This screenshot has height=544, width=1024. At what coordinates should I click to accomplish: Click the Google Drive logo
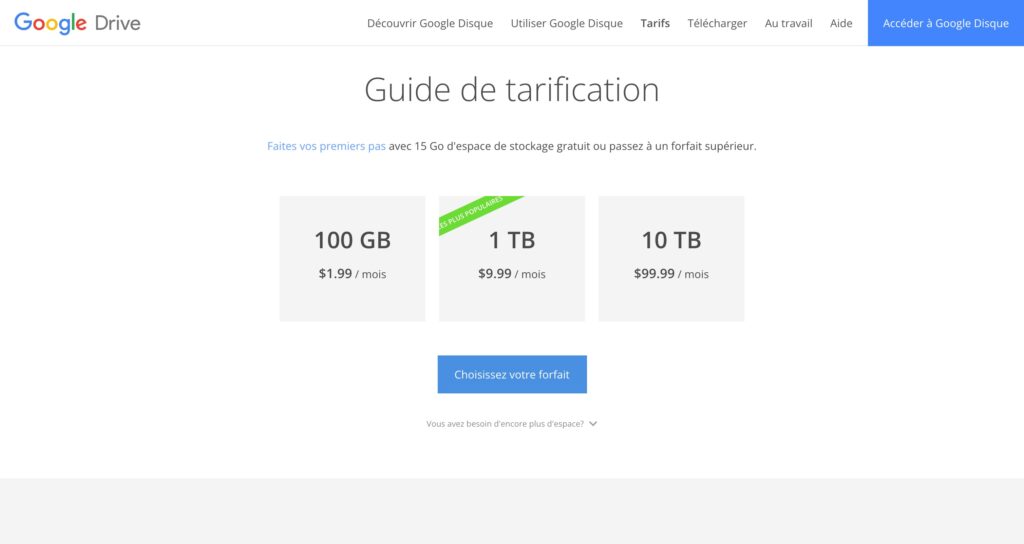[x=77, y=23]
